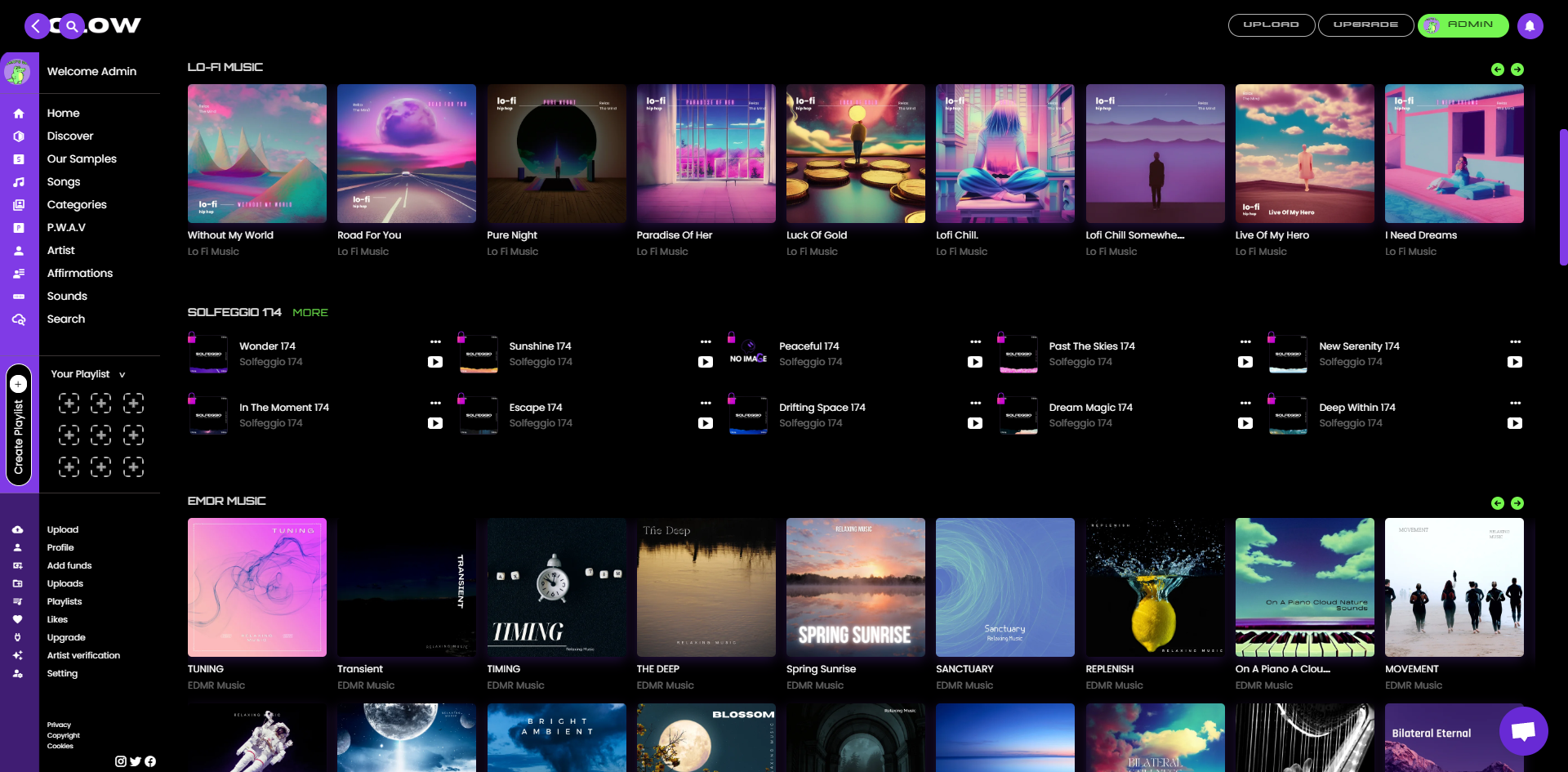Viewport: 1568px width, 772px height.
Task: Select the Affirmations icon in the sidebar
Action: (19, 273)
